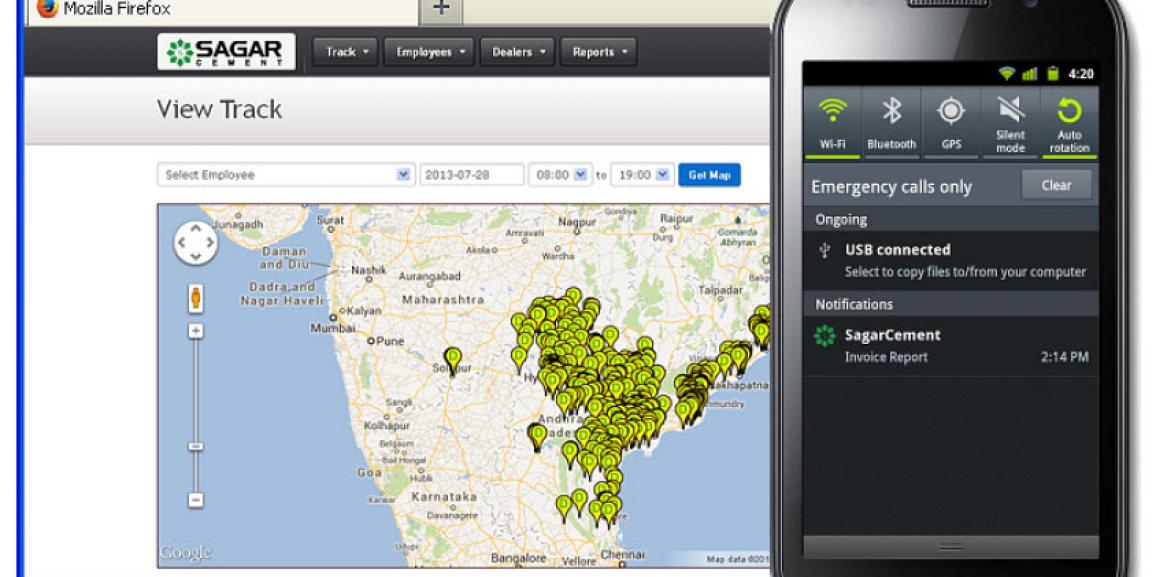Open the USB connected notification
The height and width of the screenshot is (577, 1156).
click(950, 260)
